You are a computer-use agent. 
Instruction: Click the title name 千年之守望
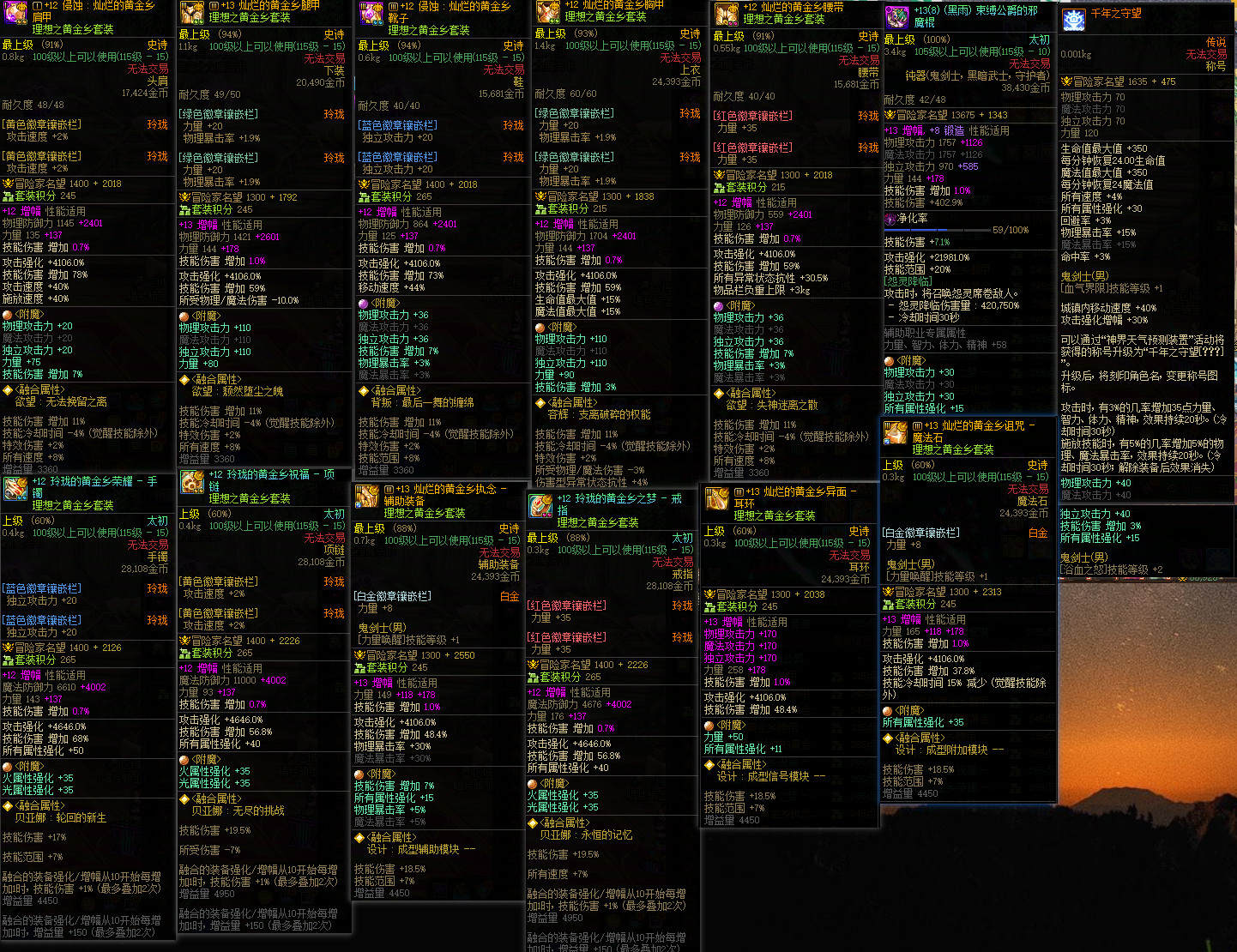tap(1116, 14)
